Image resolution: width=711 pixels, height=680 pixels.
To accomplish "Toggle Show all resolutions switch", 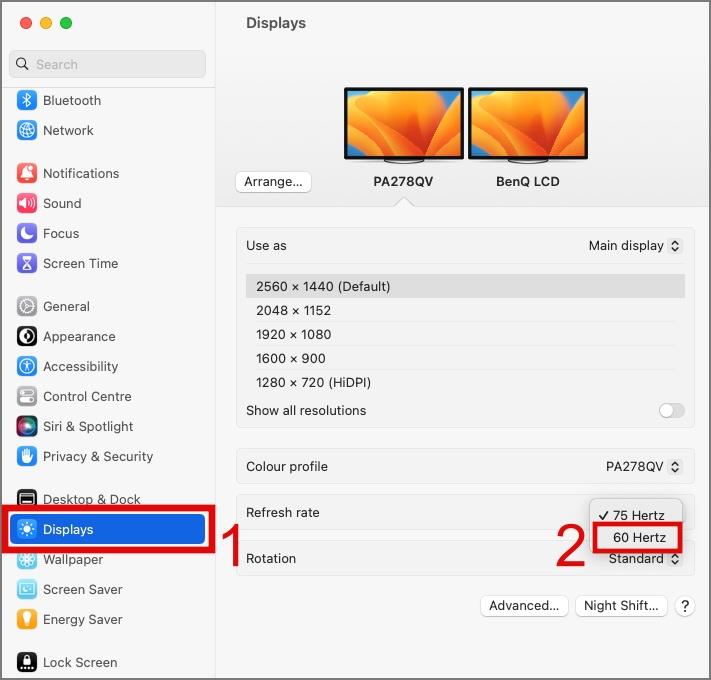I will [672, 410].
